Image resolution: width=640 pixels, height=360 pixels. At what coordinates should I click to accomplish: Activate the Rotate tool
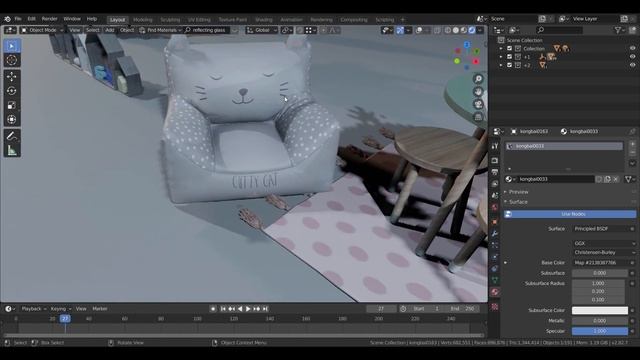coord(12,91)
